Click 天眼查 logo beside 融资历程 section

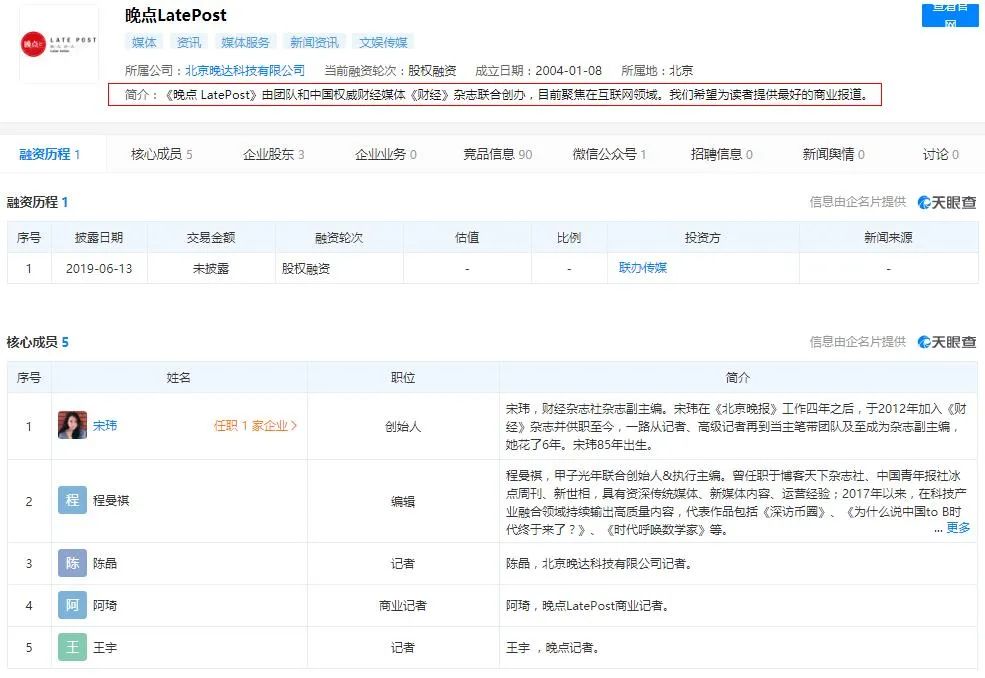[947, 202]
